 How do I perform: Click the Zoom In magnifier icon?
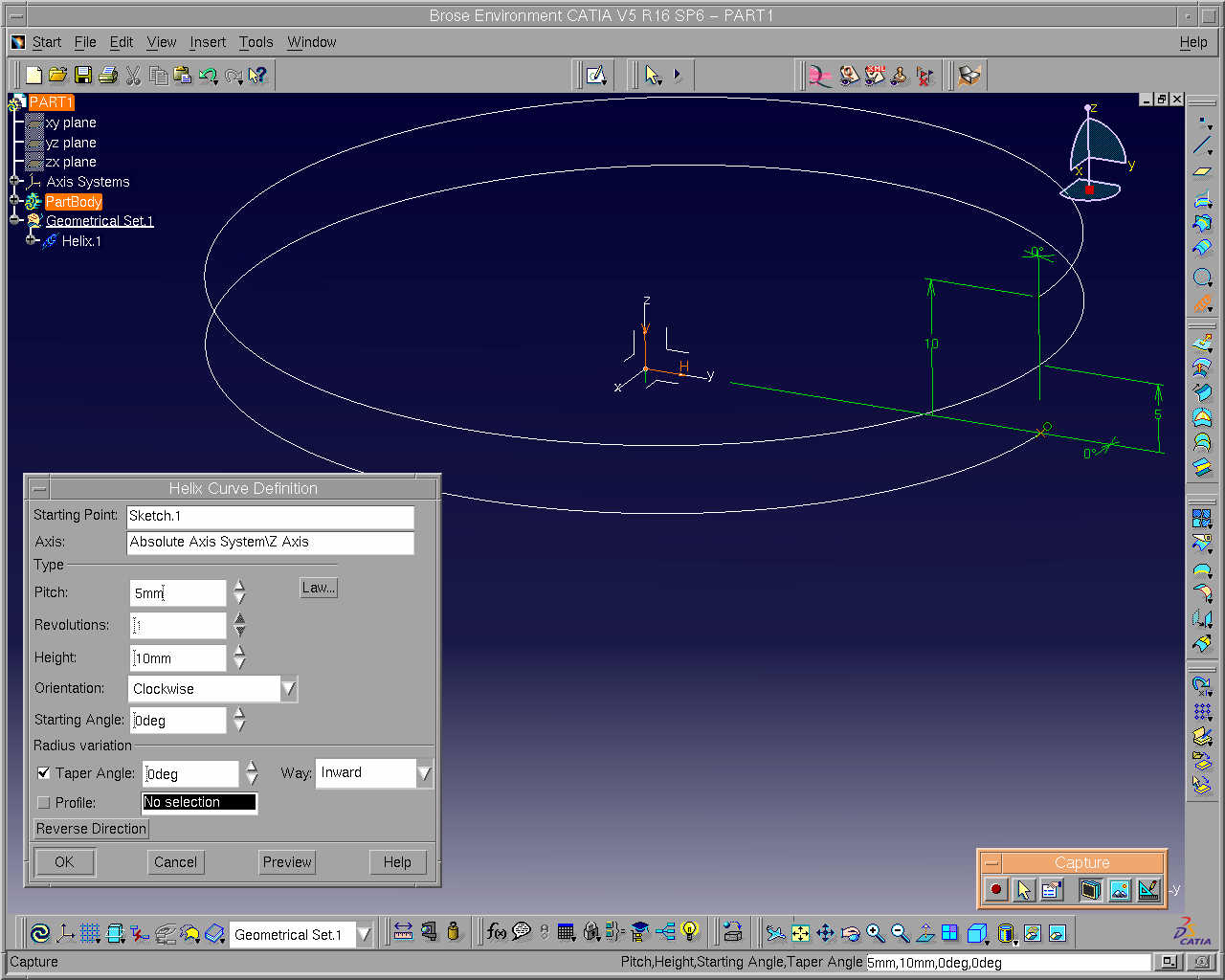(x=876, y=933)
